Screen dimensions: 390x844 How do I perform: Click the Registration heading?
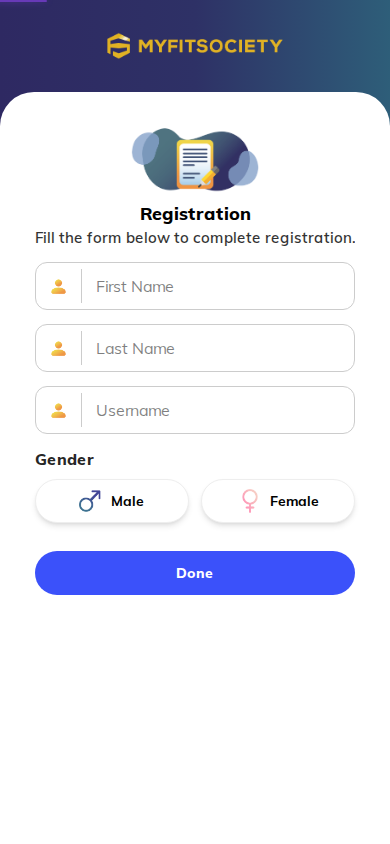[x=195, y=214]
